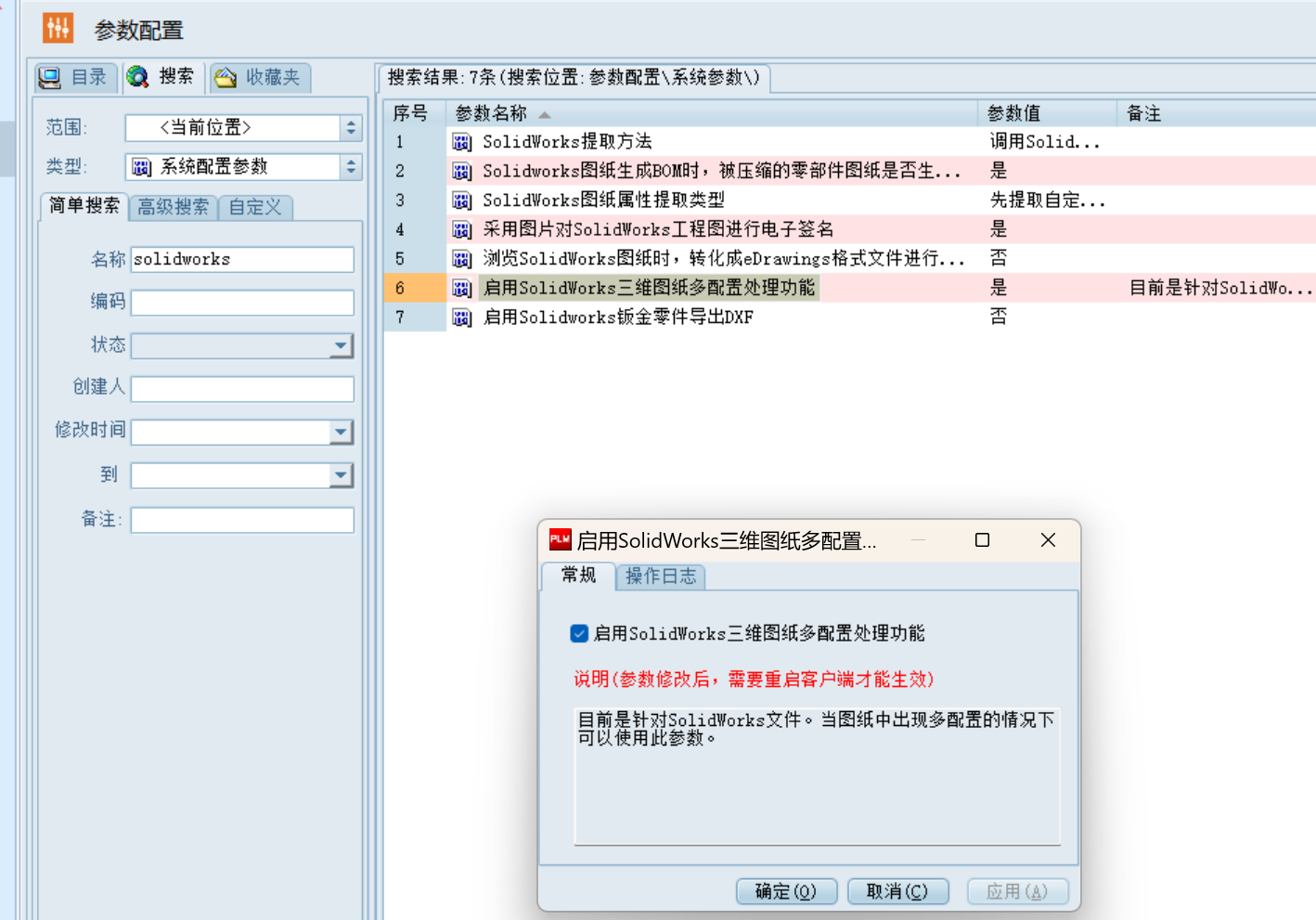Image resolution: width=1316 pixels, height=920 pixels.
Task: Select the 简单搜索 tab
Action: pos(84,206)
